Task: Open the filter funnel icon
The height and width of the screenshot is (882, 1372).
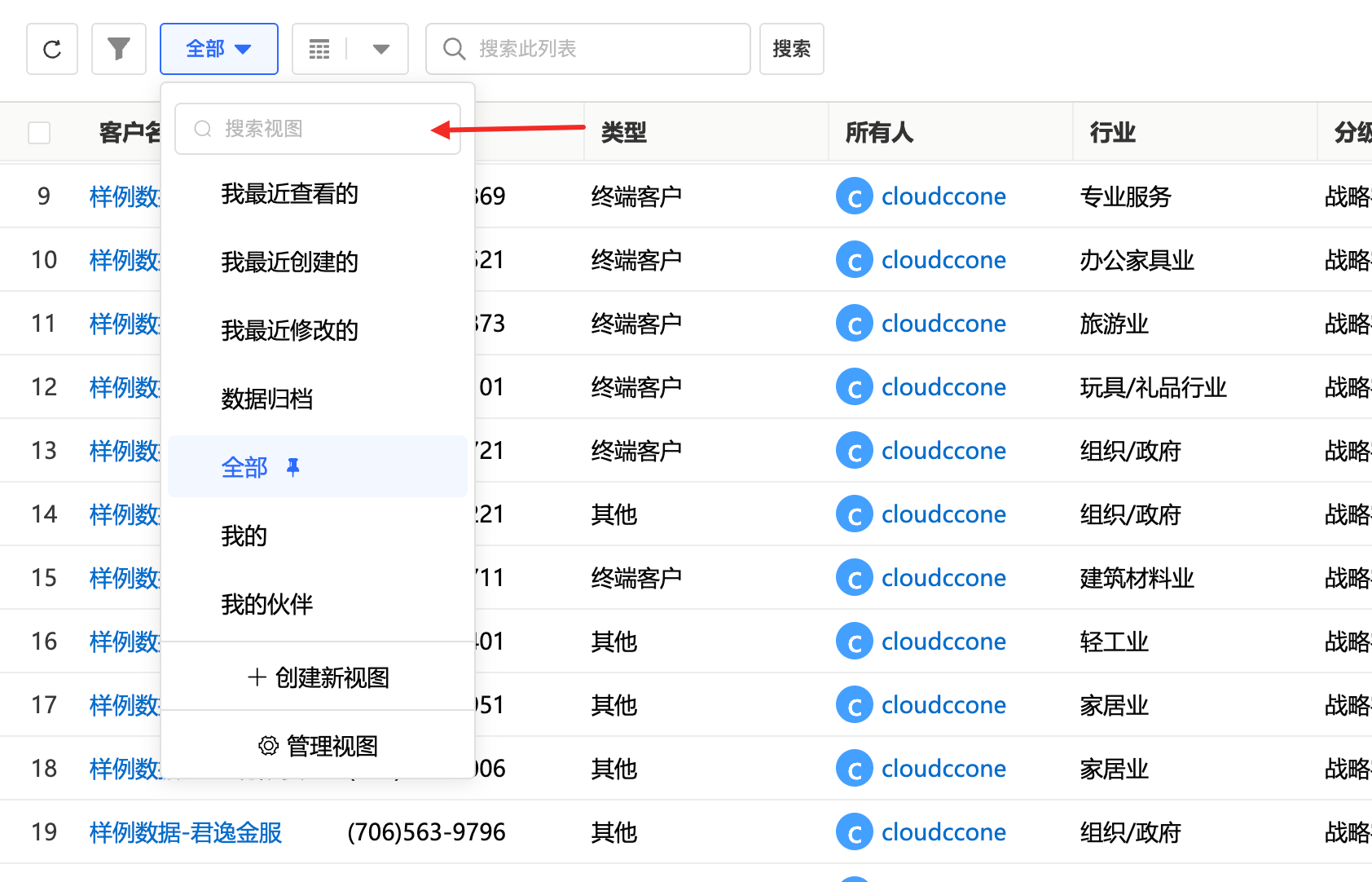Action: click(119, 50)
